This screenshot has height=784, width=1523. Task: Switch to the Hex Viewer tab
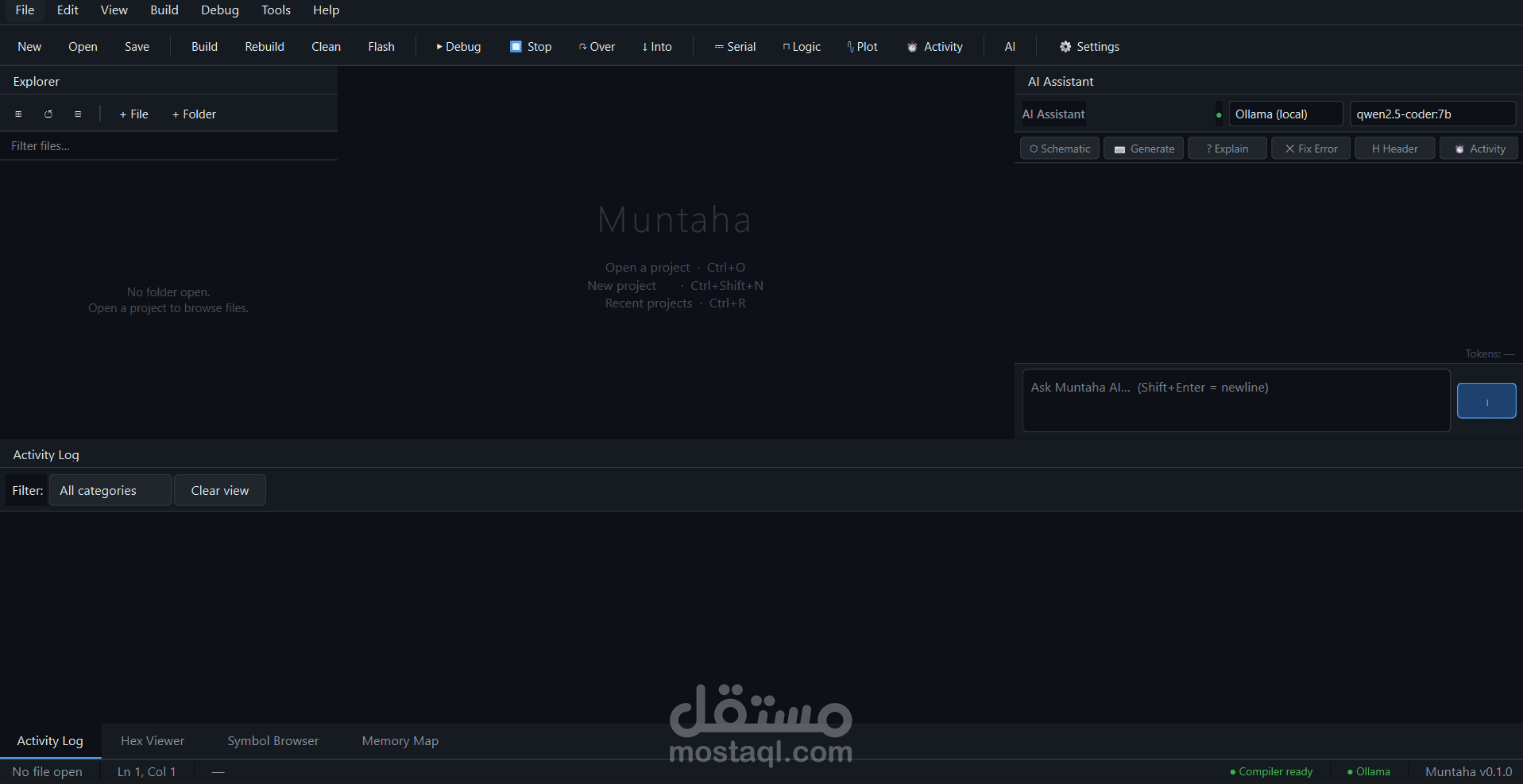click(153, 741)
